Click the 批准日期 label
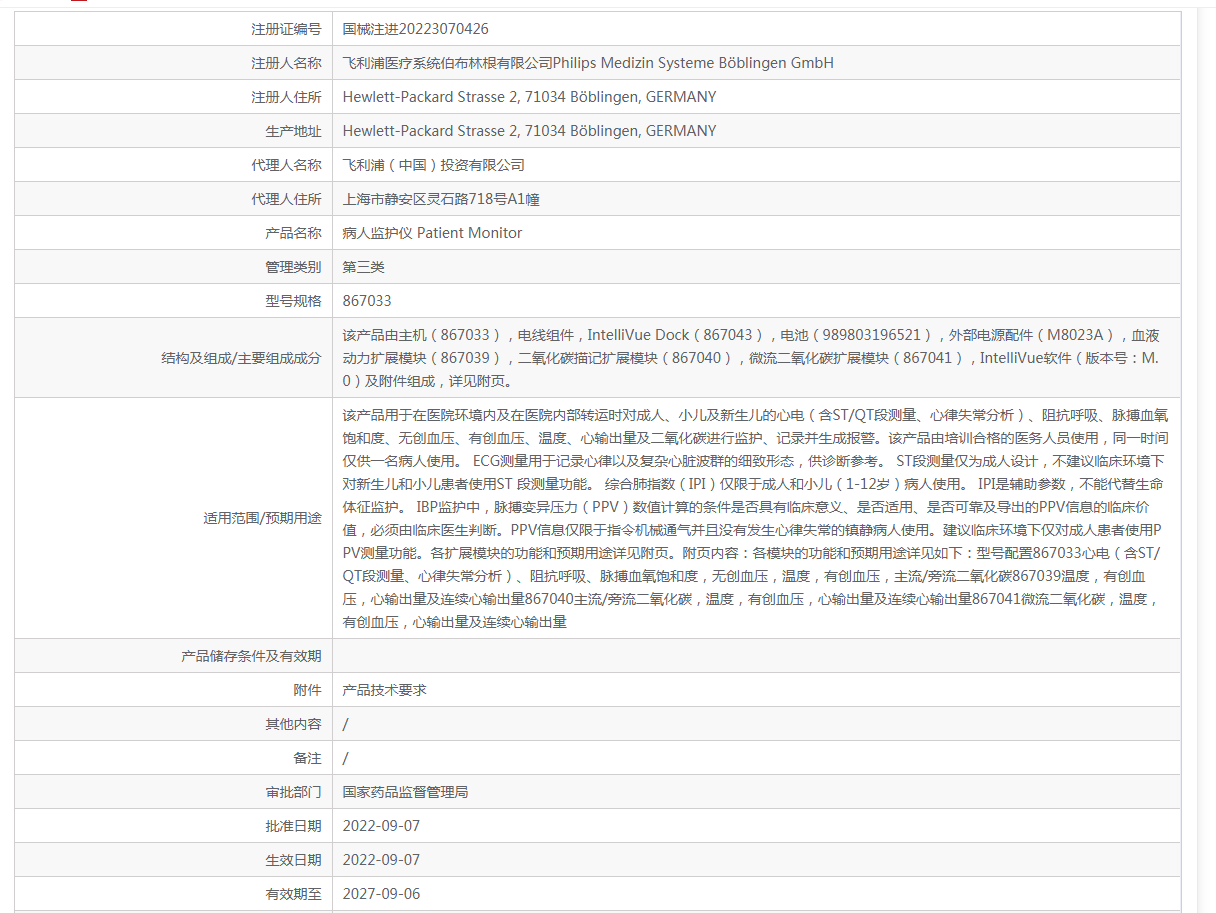 click(x=293, y=826)
